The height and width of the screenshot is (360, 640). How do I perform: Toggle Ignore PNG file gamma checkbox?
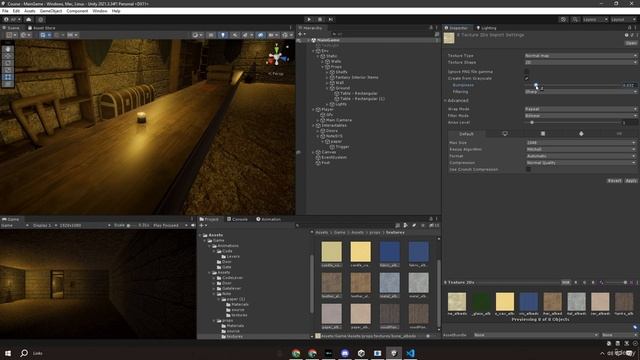coord(527,71)
